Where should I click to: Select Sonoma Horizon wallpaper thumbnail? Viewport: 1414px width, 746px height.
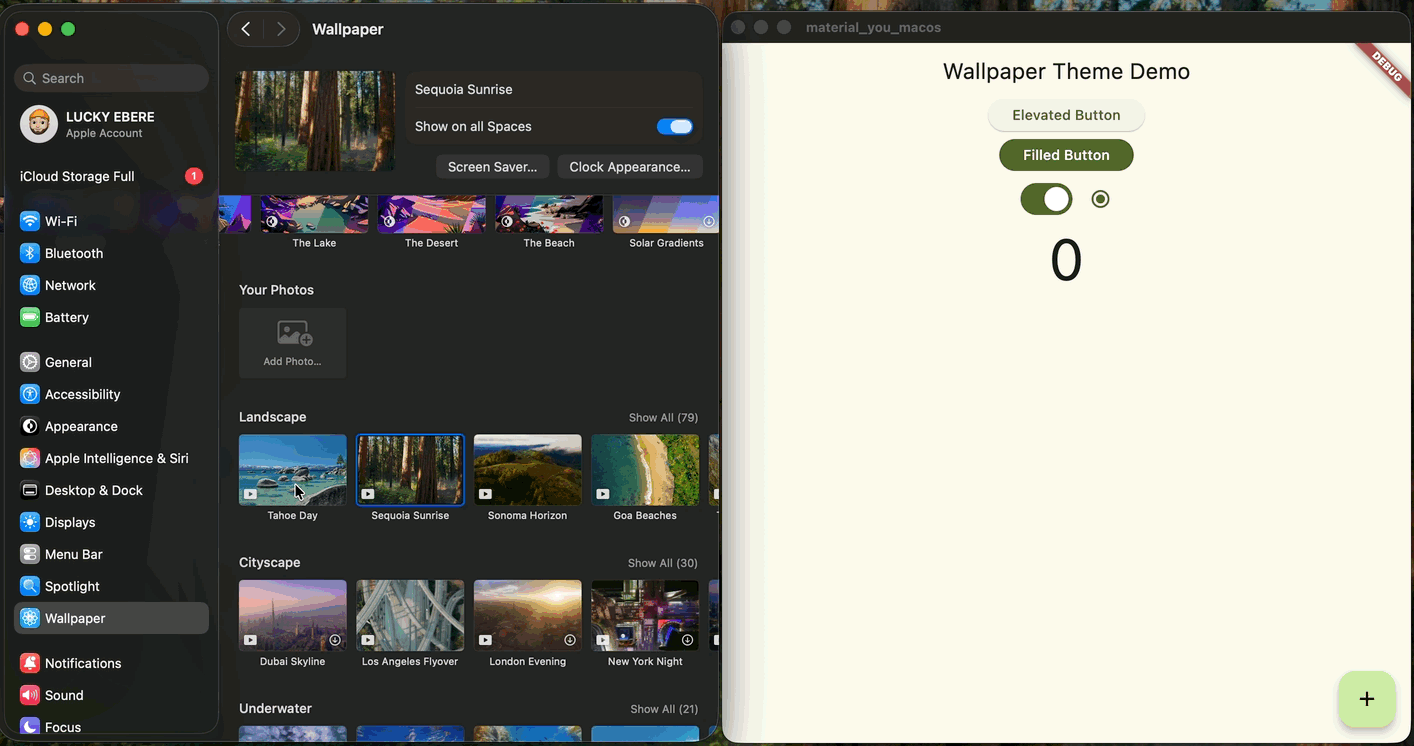point(527,470)
